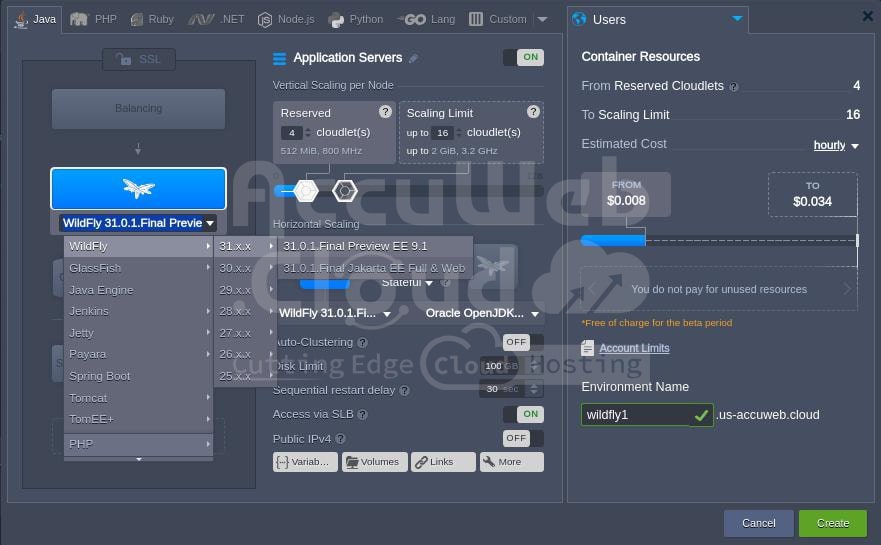Open the .NET tab
881x545 pixels.
coord(217,20)
